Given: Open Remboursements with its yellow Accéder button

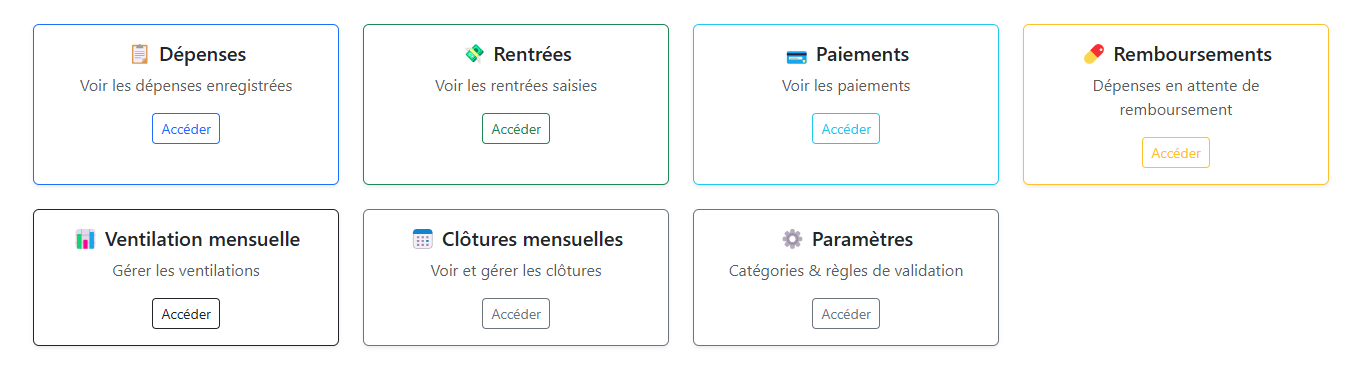Looking at the screenshot, I should 1176,153.
